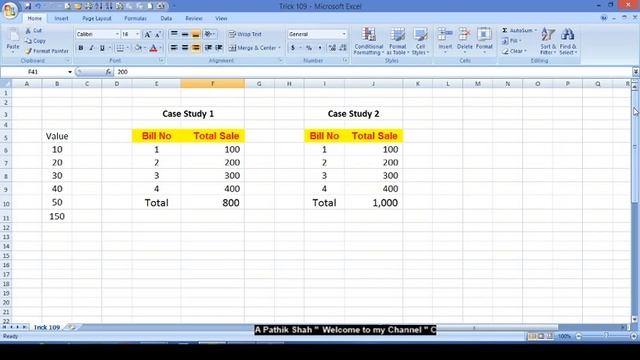The width and height of the screenshot is (640, 360).
Task: Click the Select All corner button
Action: pyautogui.click(x=6, y=84)
